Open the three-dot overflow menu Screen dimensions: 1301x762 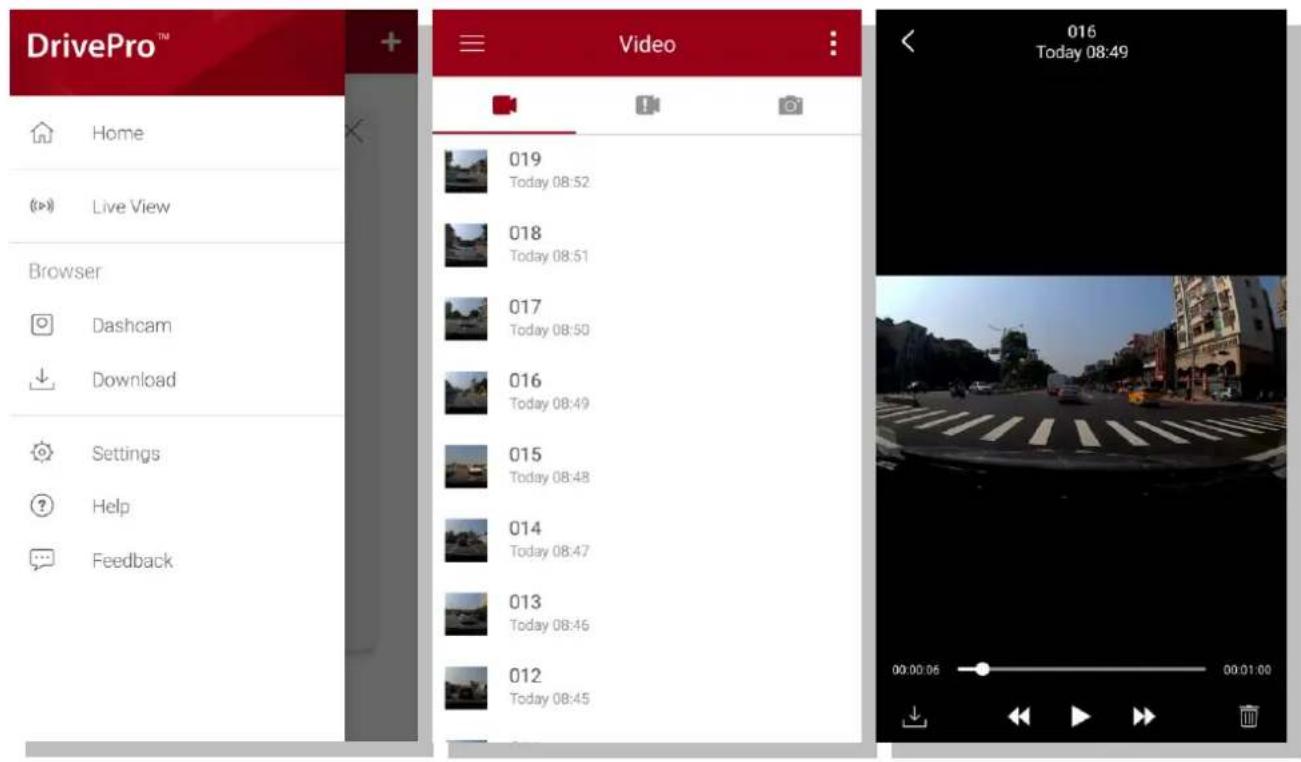tap(832, 44)
